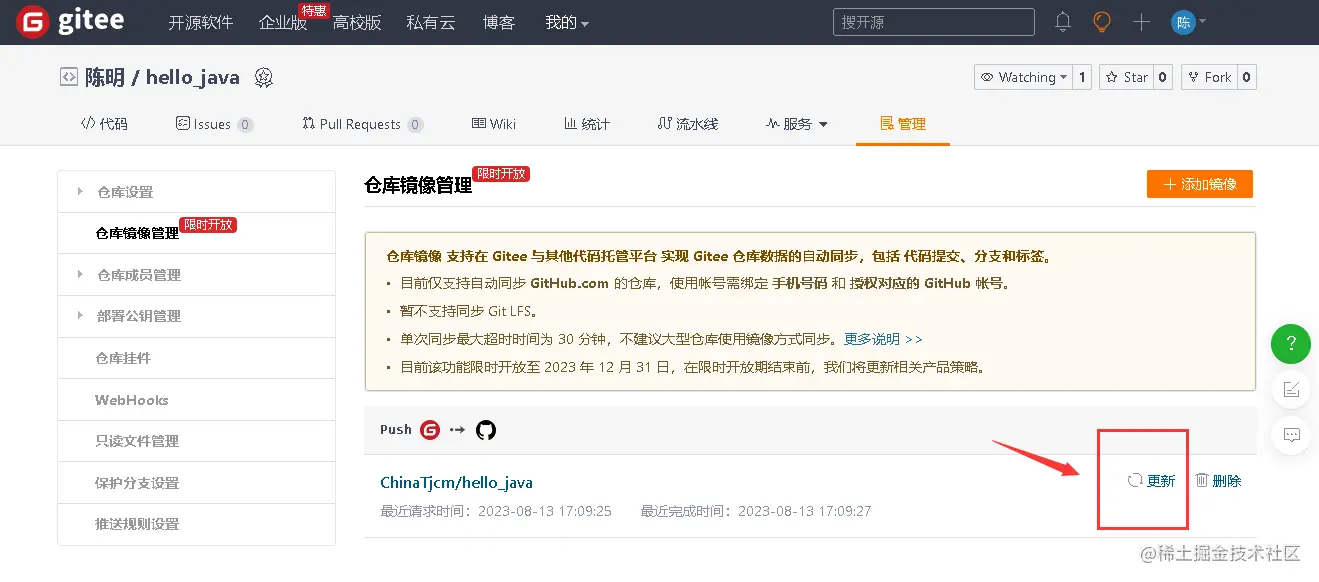Viewport: 1319px width, 582px height.
Task: Delete the mirror with 删除
Action: [x=1218, y=481]
